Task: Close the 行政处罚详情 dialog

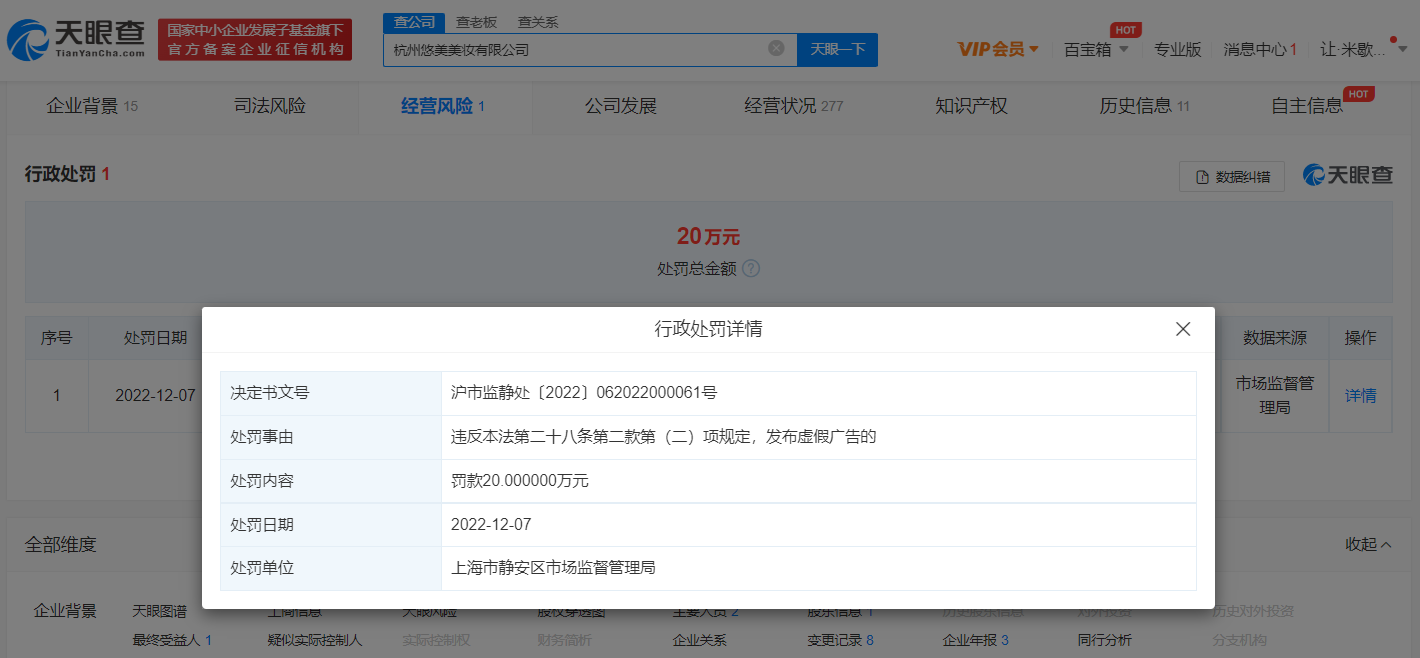Action: click(1183, 329)
